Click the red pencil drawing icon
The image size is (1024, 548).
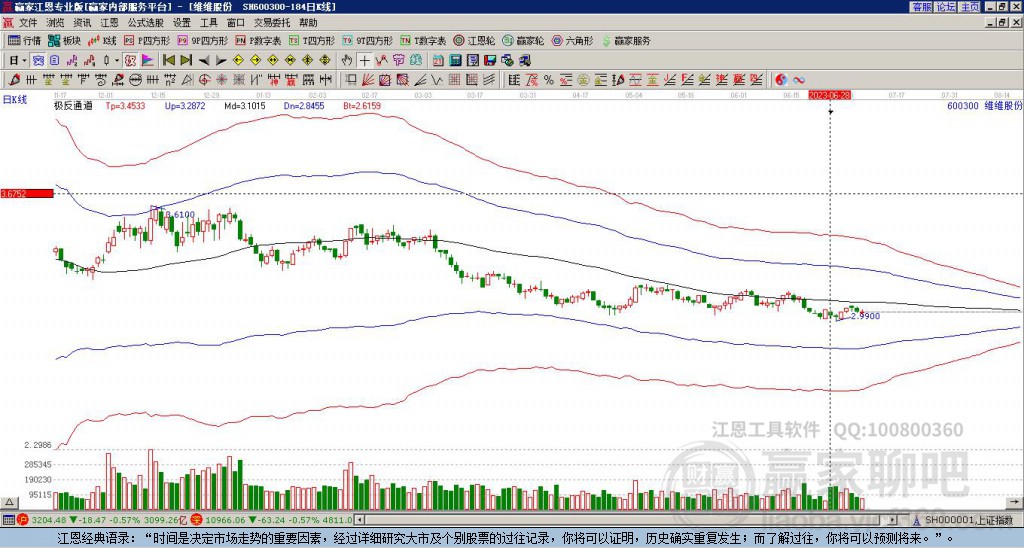[x=14, y=80]
